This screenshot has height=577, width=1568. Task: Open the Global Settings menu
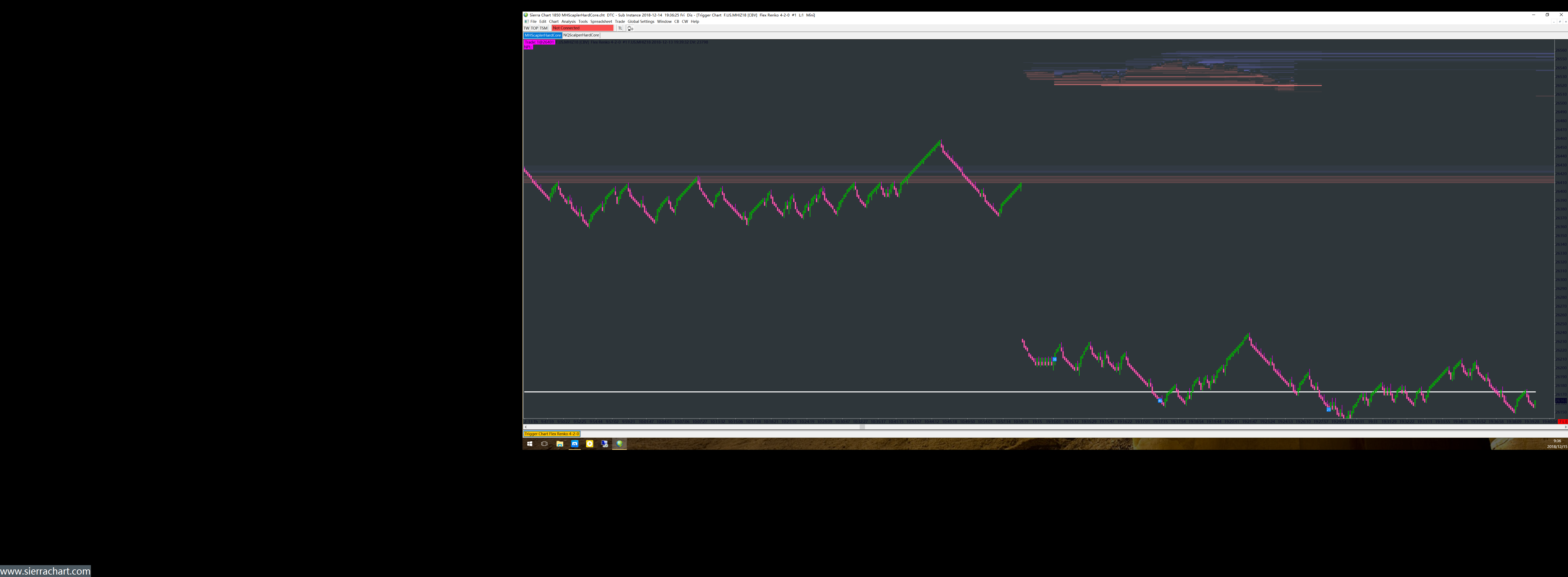click(640, 21)
